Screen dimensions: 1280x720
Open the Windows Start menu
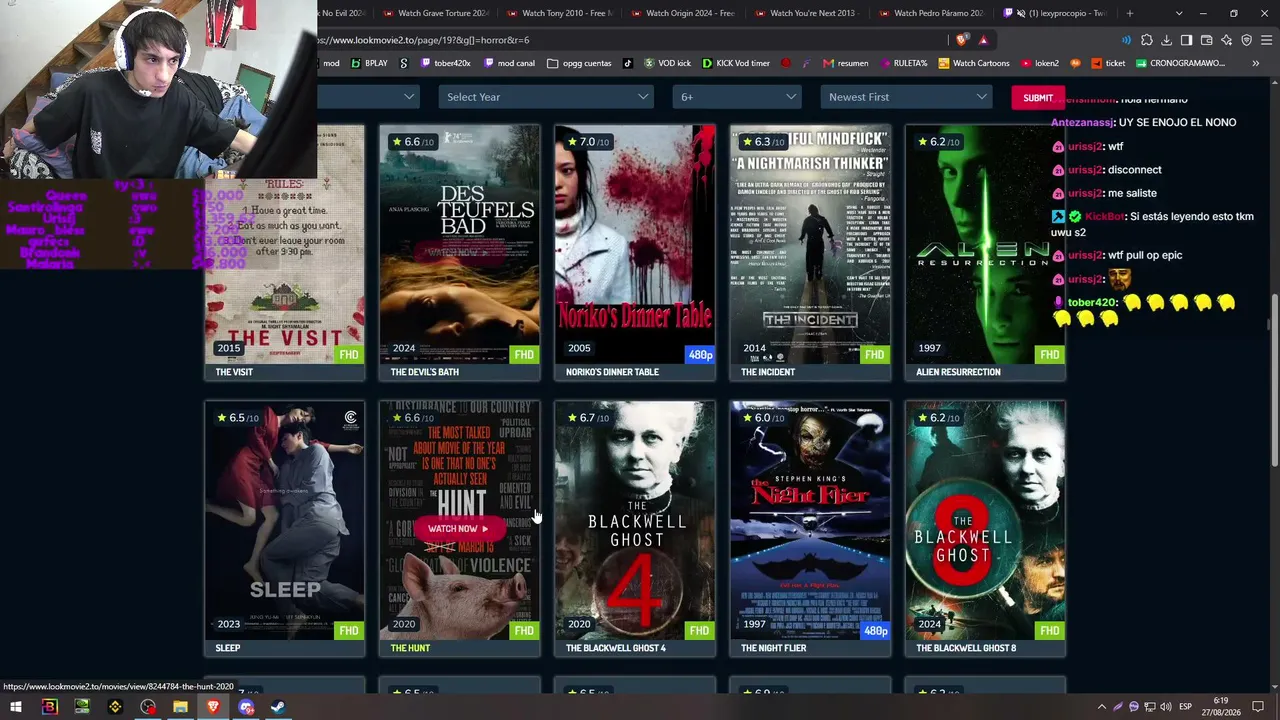click(x=16, y=707)
